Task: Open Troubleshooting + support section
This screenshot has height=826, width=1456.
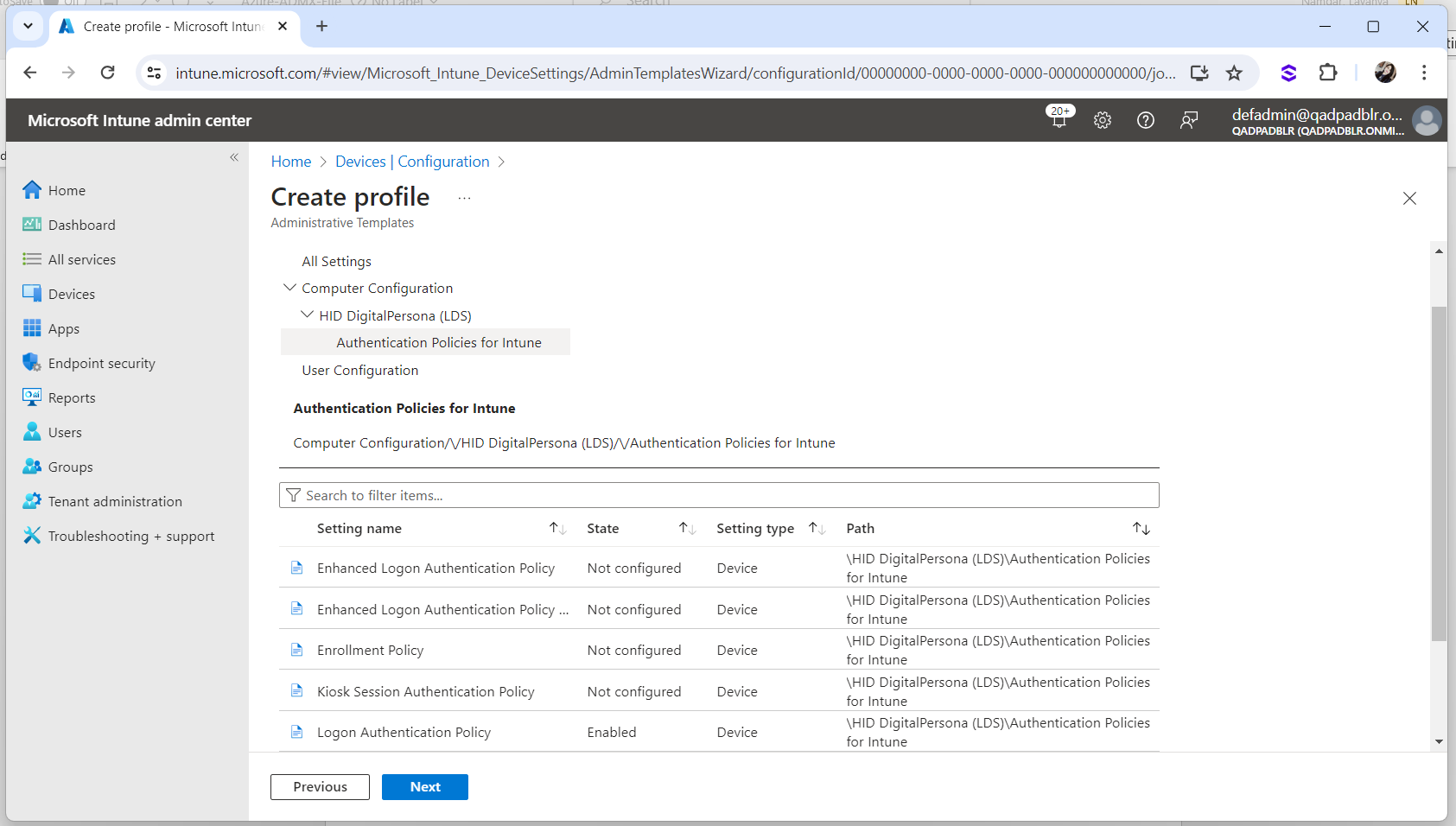Action: coord(130,536)
